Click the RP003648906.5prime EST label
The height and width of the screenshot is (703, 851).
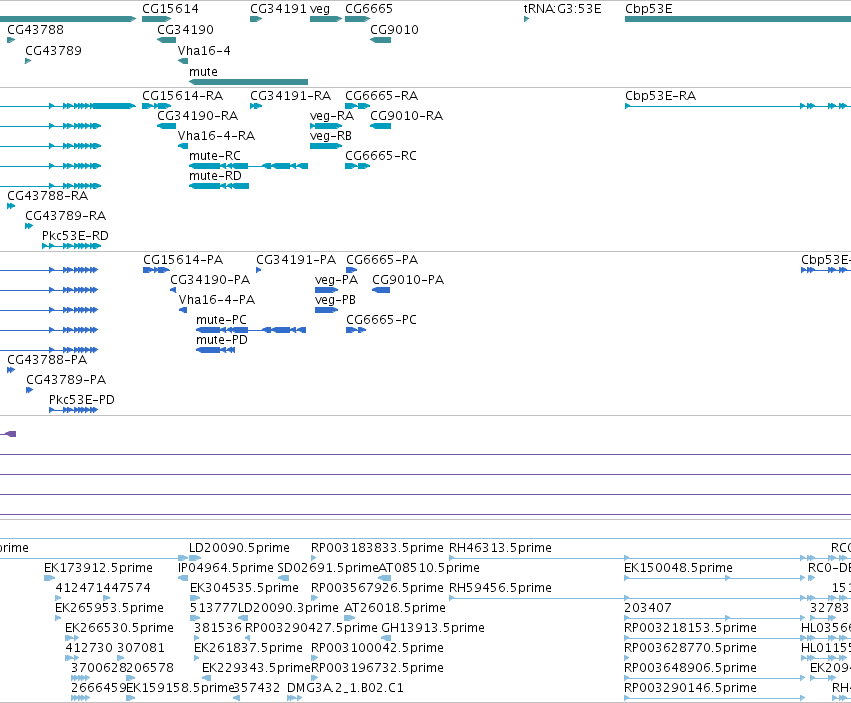coord(690,668)
